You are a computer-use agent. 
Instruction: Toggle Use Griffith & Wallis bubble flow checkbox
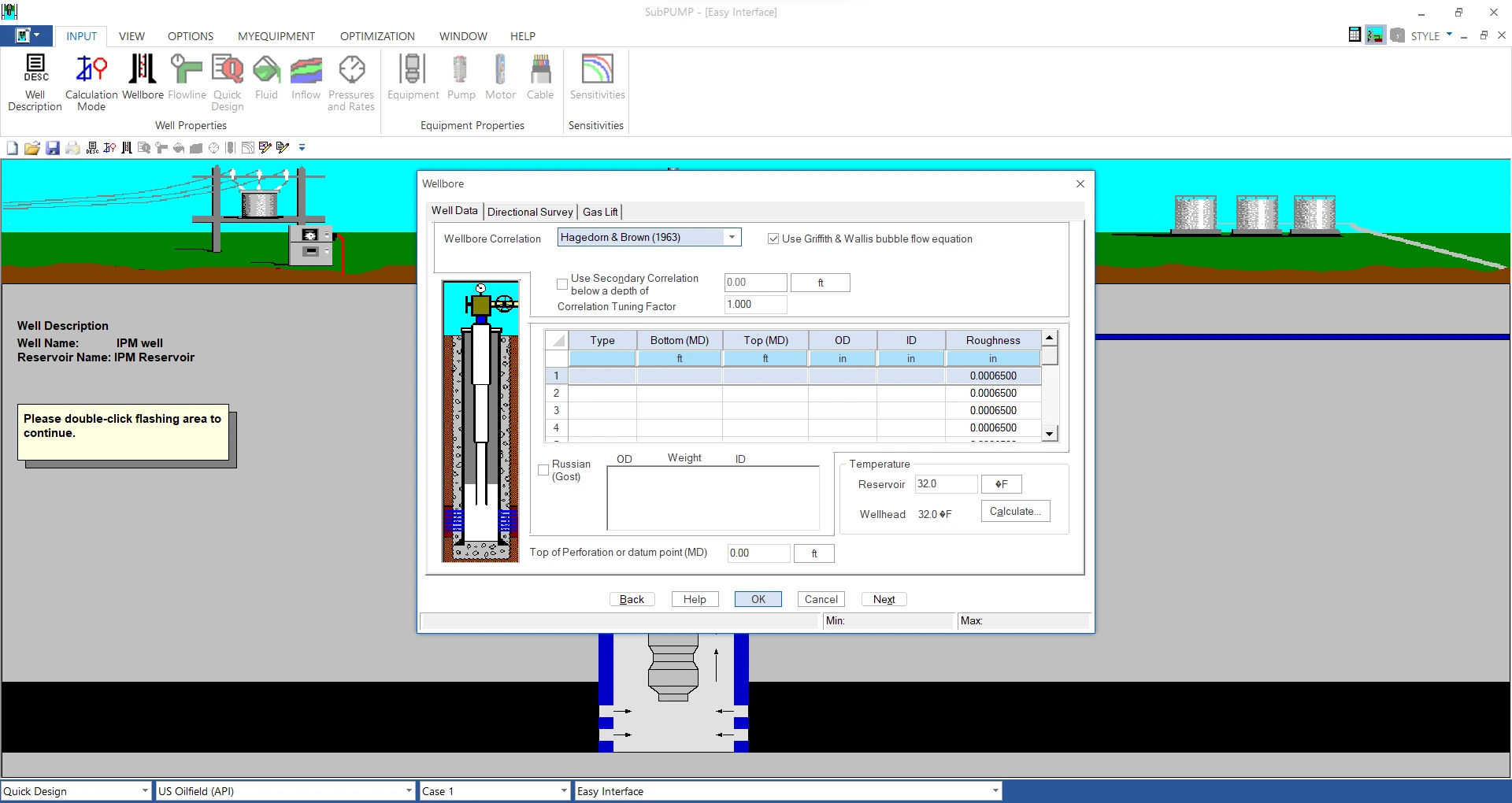(x=773, y=239)
